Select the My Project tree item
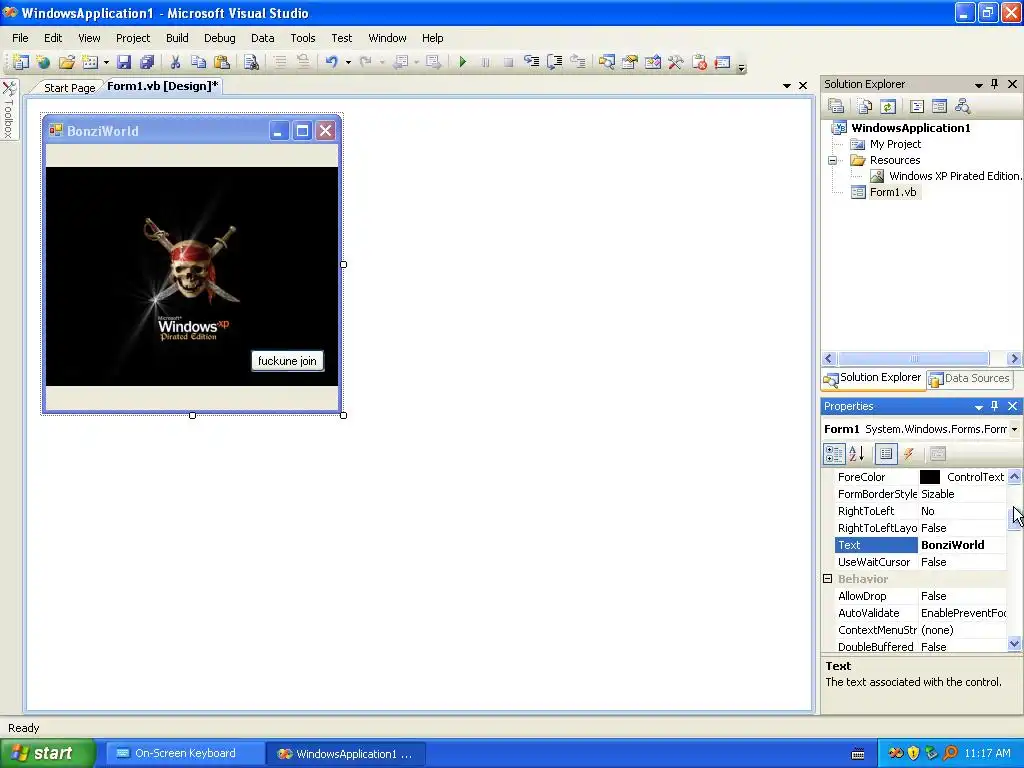The width and height of the screenshot is (1024, 768). (x=895, y=144)
